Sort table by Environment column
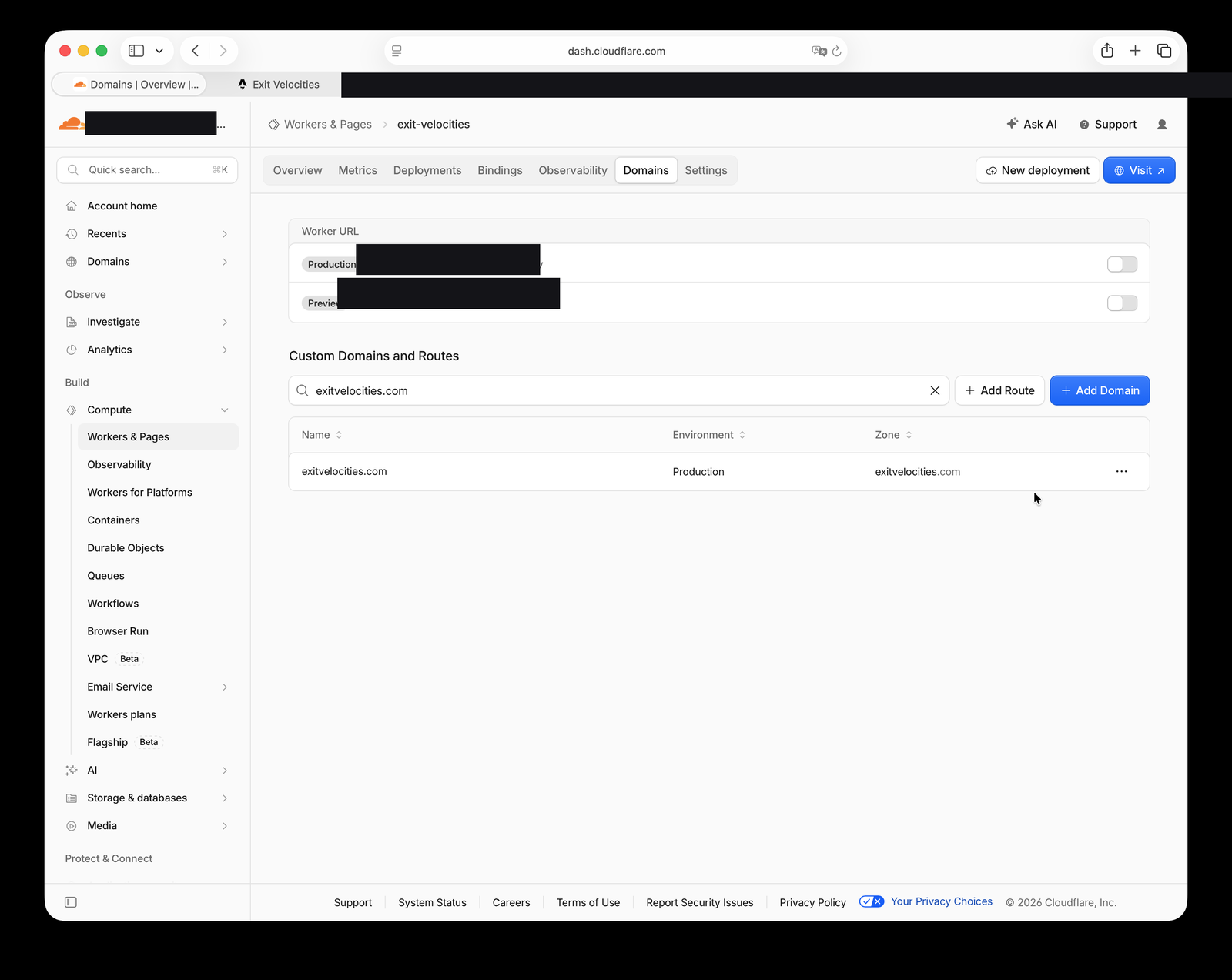1232x980 pixels. pos(708,435)
